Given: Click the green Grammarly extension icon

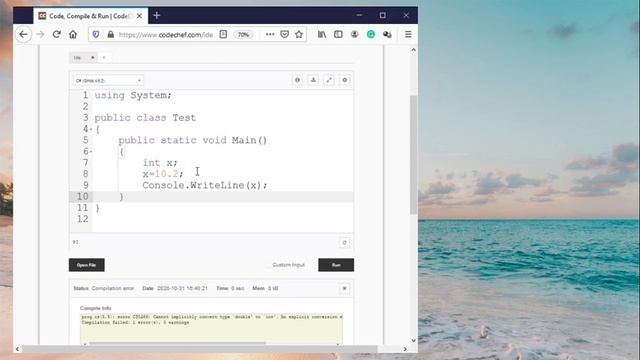Looking at the screenshot, I should pyautogui.click(x=371, y=34).
